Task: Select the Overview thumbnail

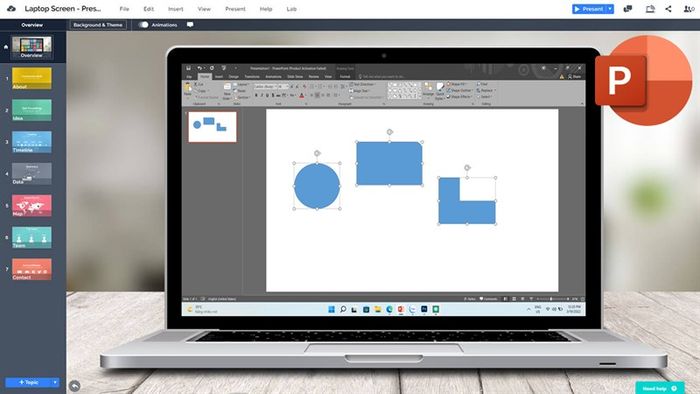Action: pos(32,48)
